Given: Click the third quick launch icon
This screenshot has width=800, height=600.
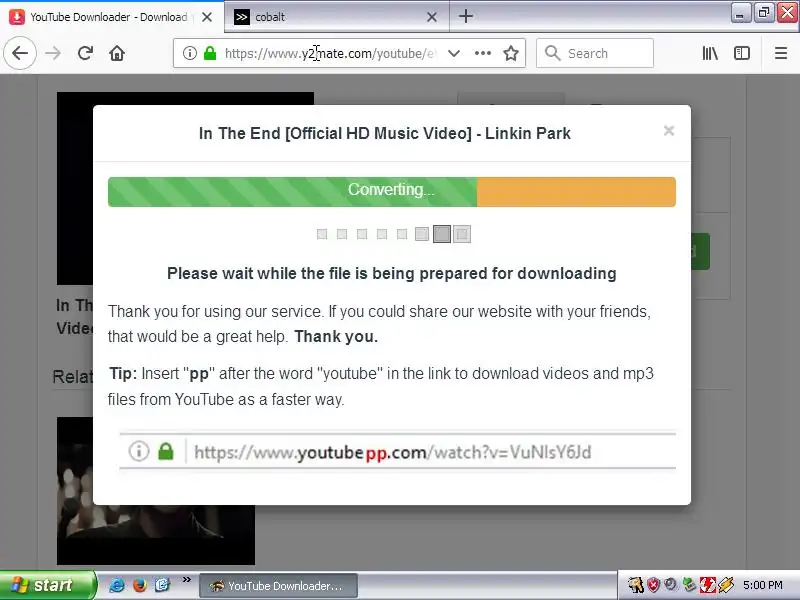Looking at the screenshot, I should [x=162, y=585].
